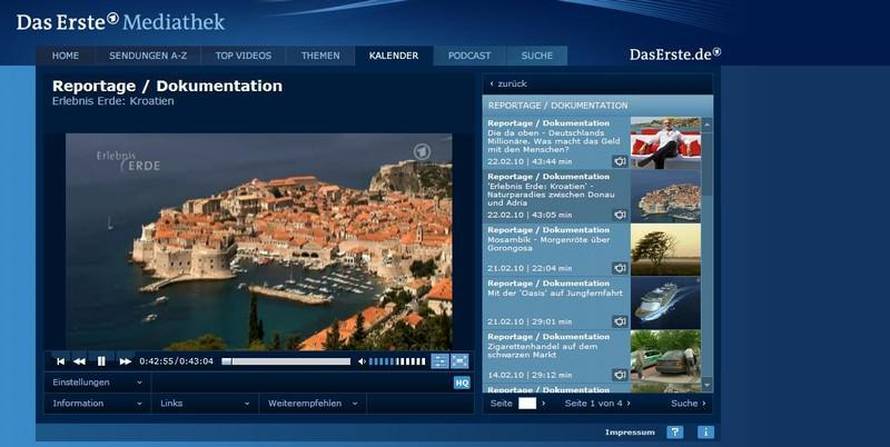Open the player layout options icon
Image resolution: width=890 pixels, height=447 pixels.
[x=439, y=361]
